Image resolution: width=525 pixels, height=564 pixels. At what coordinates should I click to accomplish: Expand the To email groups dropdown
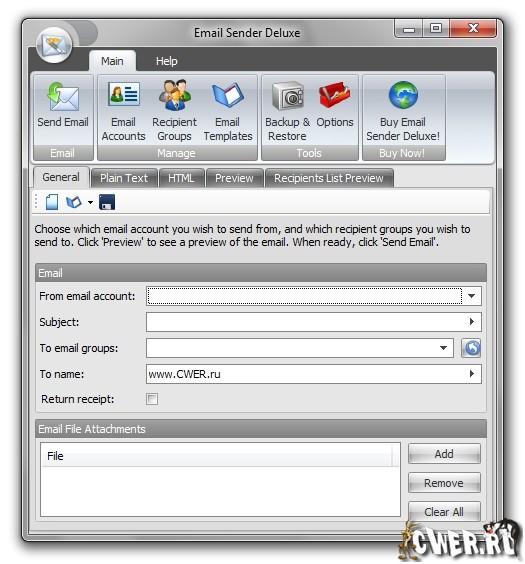pos(443,348)
